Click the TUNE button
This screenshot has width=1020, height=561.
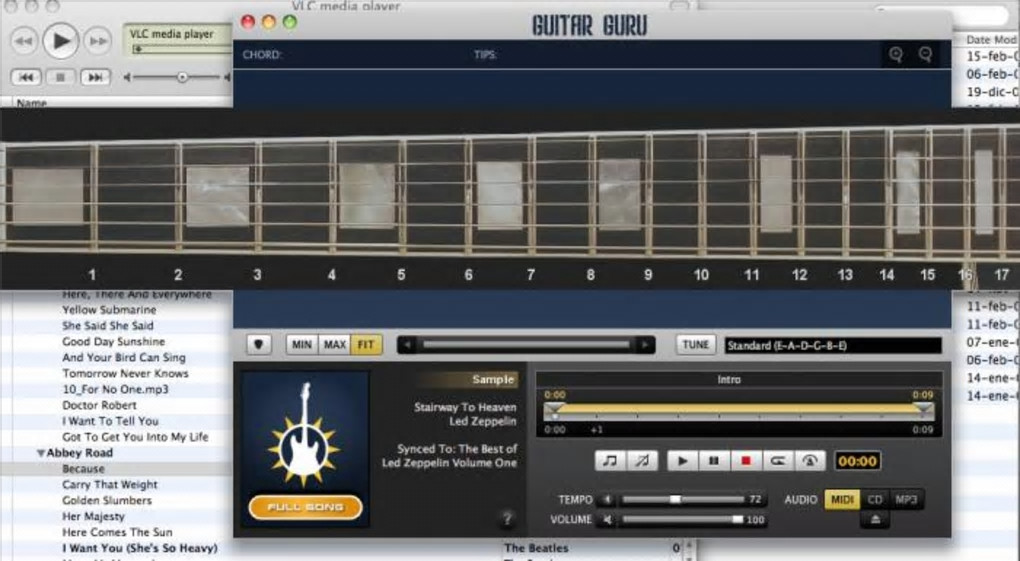(x=695, y=344)
